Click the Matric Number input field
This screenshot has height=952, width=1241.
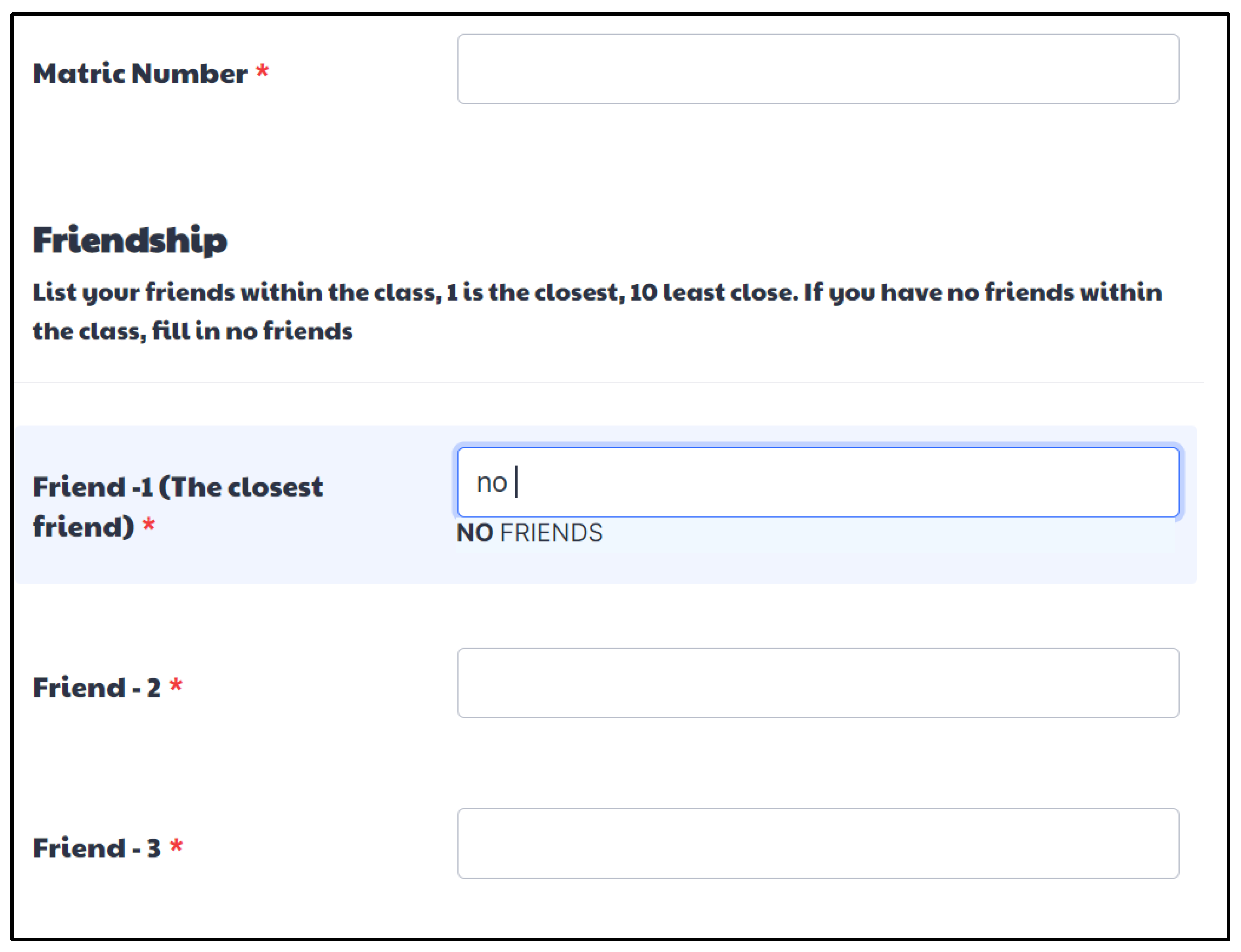pyautogui.click(x=818, y=69)
